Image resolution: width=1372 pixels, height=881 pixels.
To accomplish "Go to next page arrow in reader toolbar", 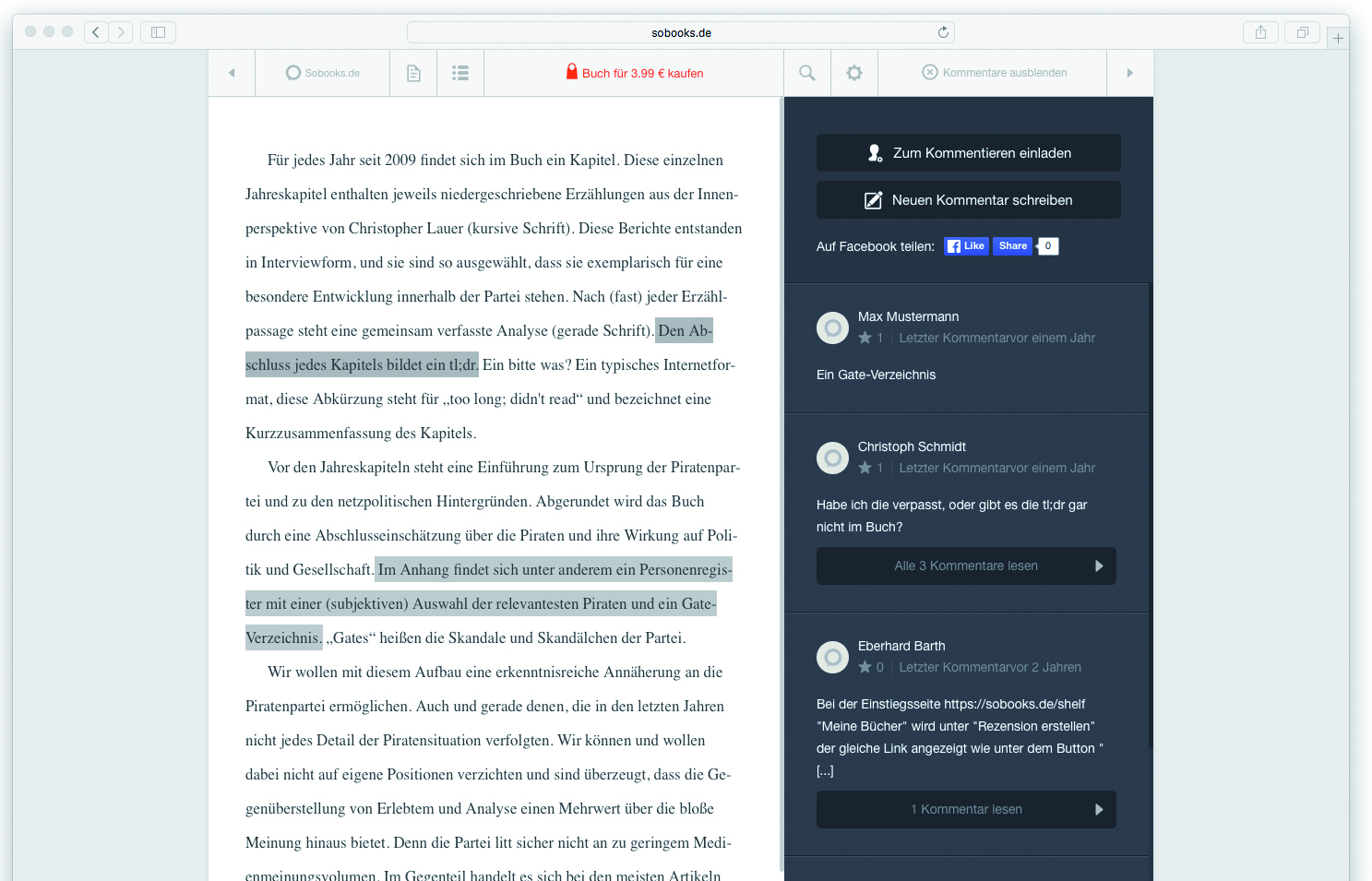I will click(x=1129, y=73).
